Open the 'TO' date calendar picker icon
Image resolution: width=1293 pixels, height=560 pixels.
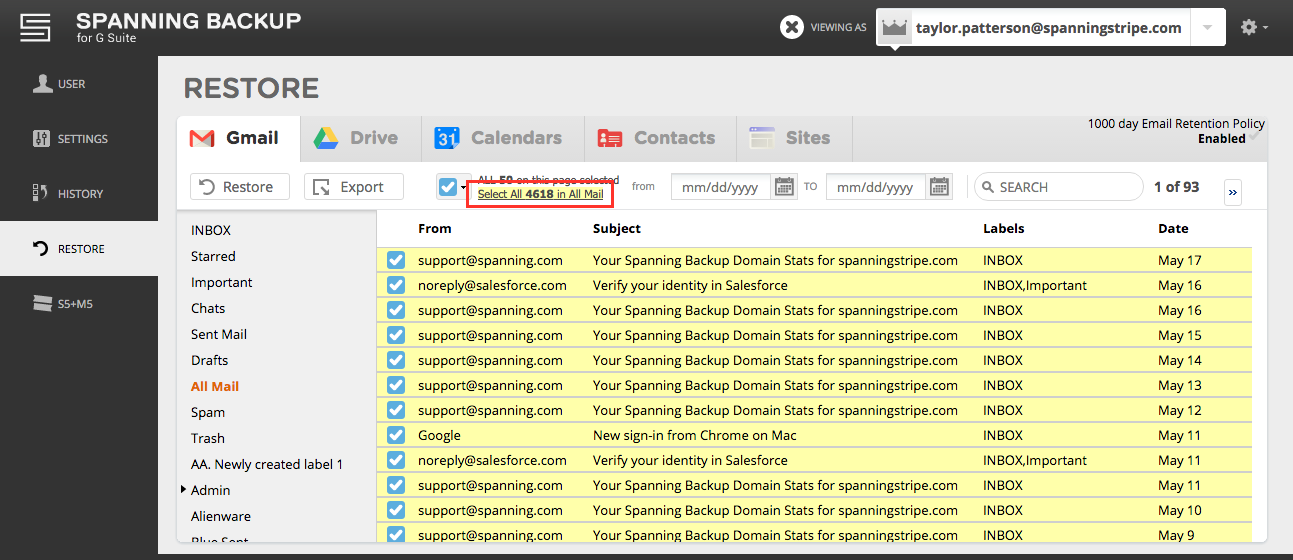[939, 187]
